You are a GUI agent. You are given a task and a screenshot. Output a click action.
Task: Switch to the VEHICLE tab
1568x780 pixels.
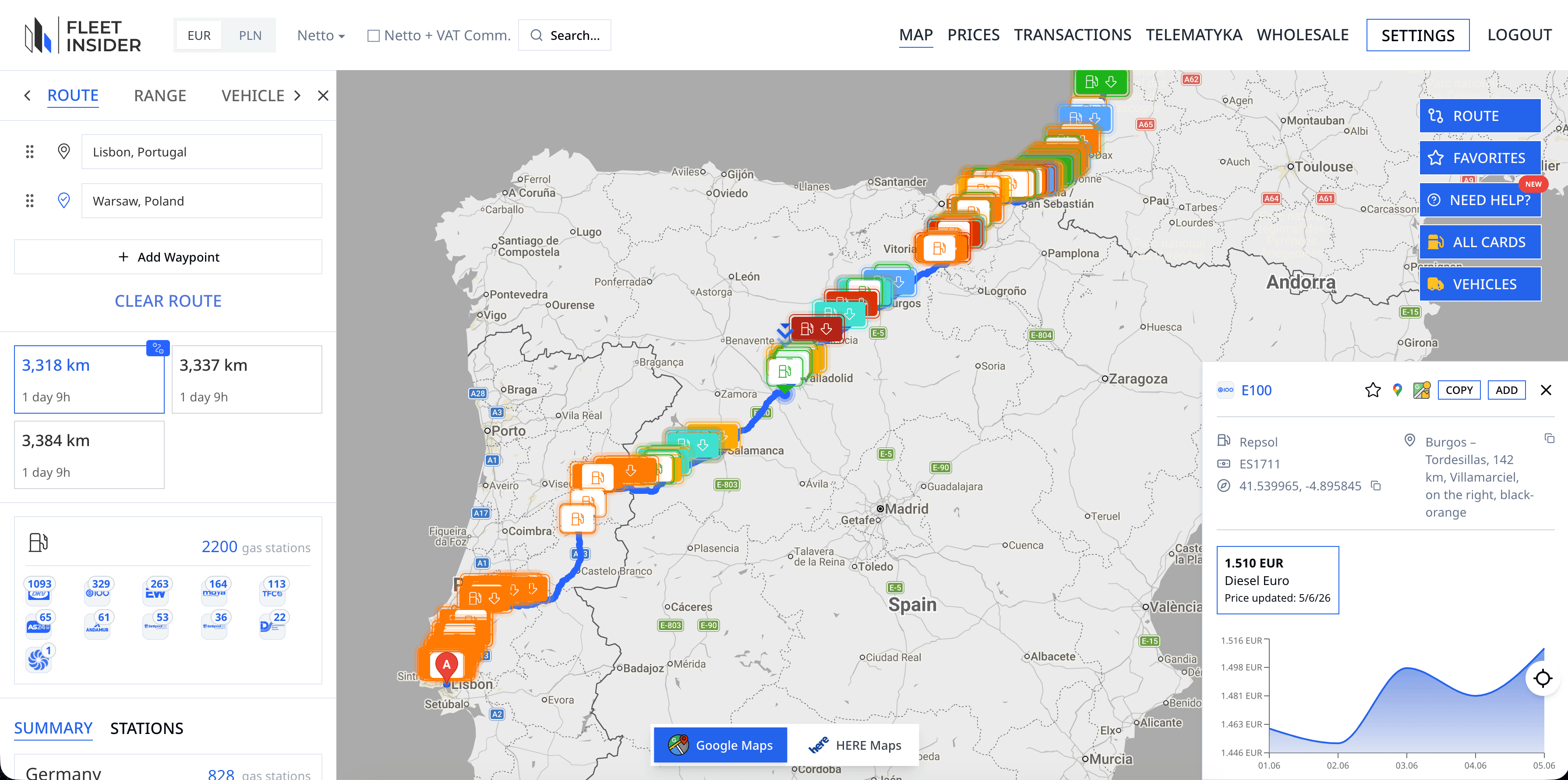[253, 96]
